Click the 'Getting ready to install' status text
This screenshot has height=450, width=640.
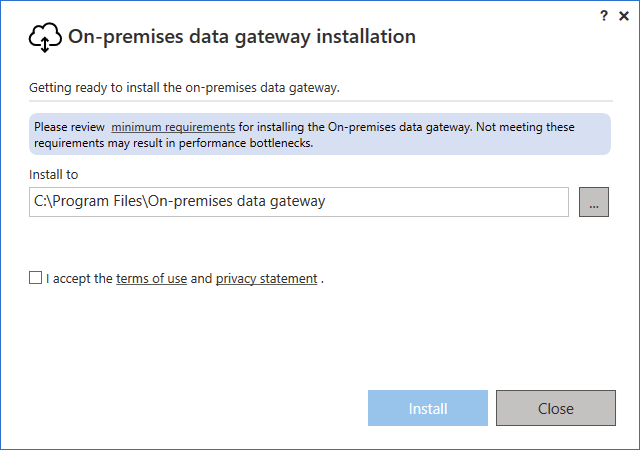pos(184,88)
